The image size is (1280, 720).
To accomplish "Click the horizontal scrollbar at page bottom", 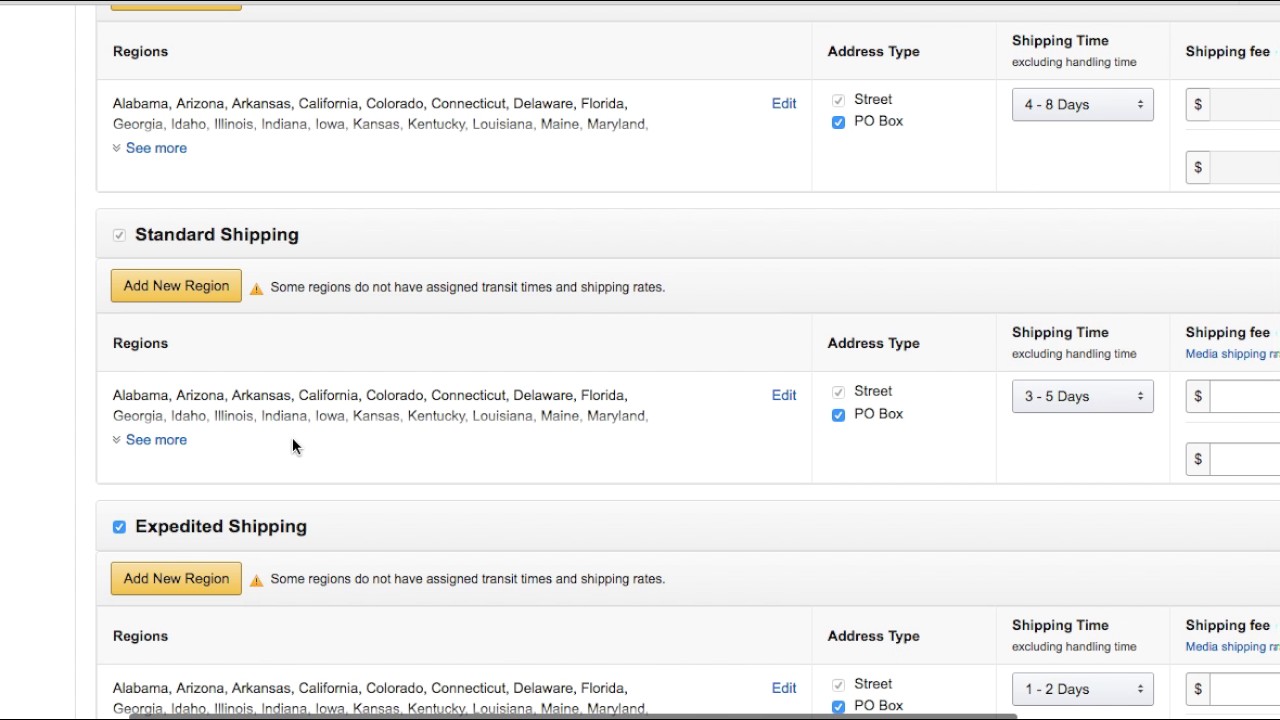I will 570,716.
